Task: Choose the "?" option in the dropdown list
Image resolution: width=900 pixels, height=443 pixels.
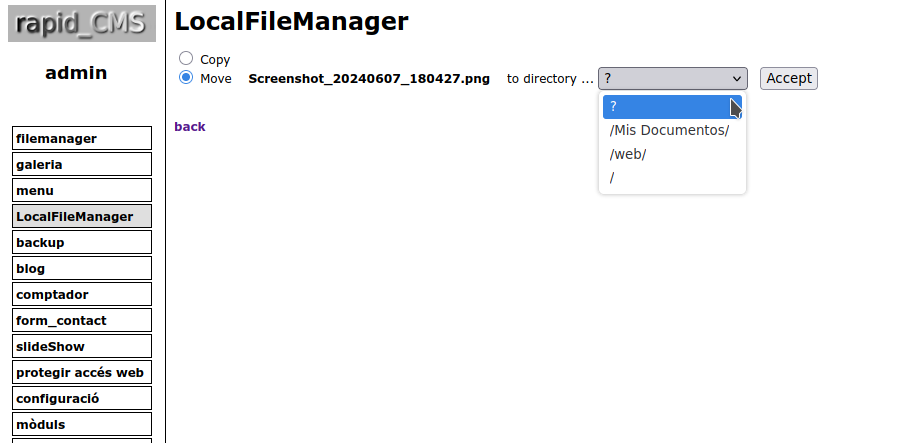Action: tap(672, 107)
